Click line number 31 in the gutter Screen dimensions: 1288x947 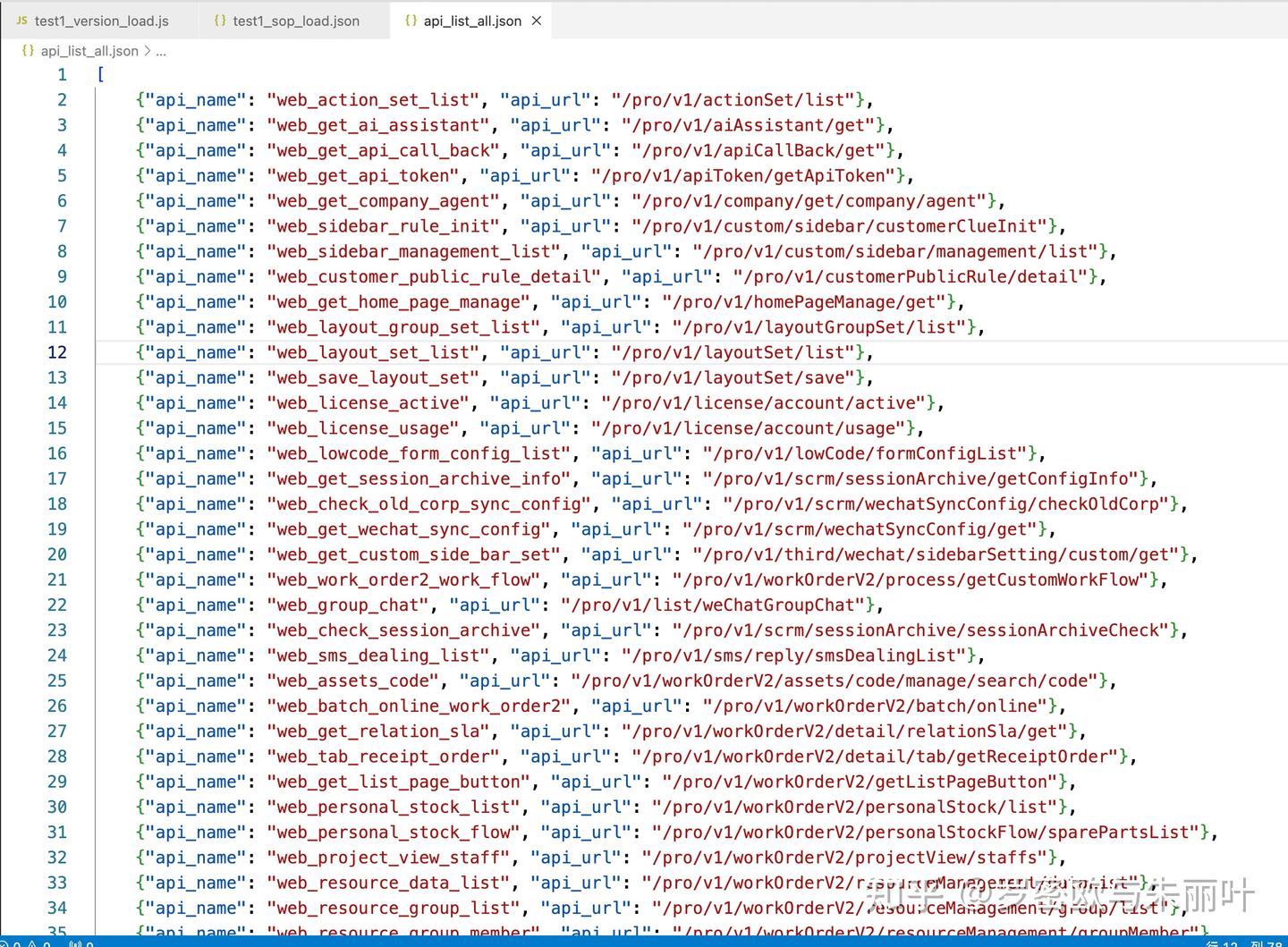[x=57, y=833]
